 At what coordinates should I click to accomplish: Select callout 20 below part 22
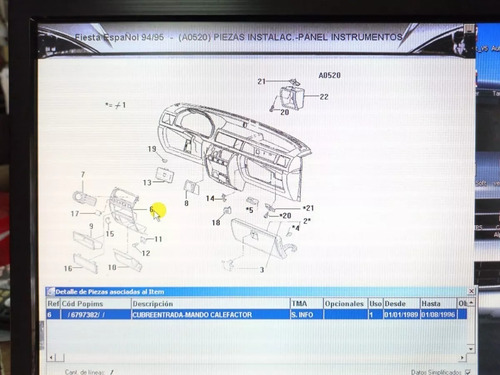[x=284, y=112]
